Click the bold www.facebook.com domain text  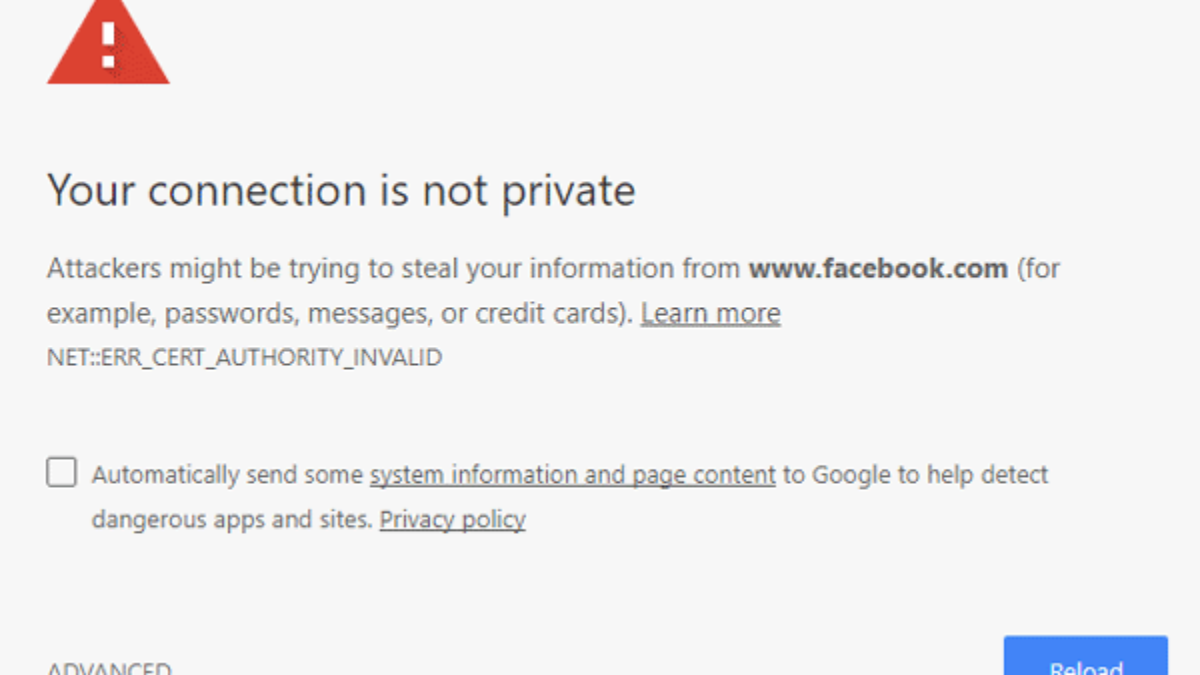[x=878, y=269]
